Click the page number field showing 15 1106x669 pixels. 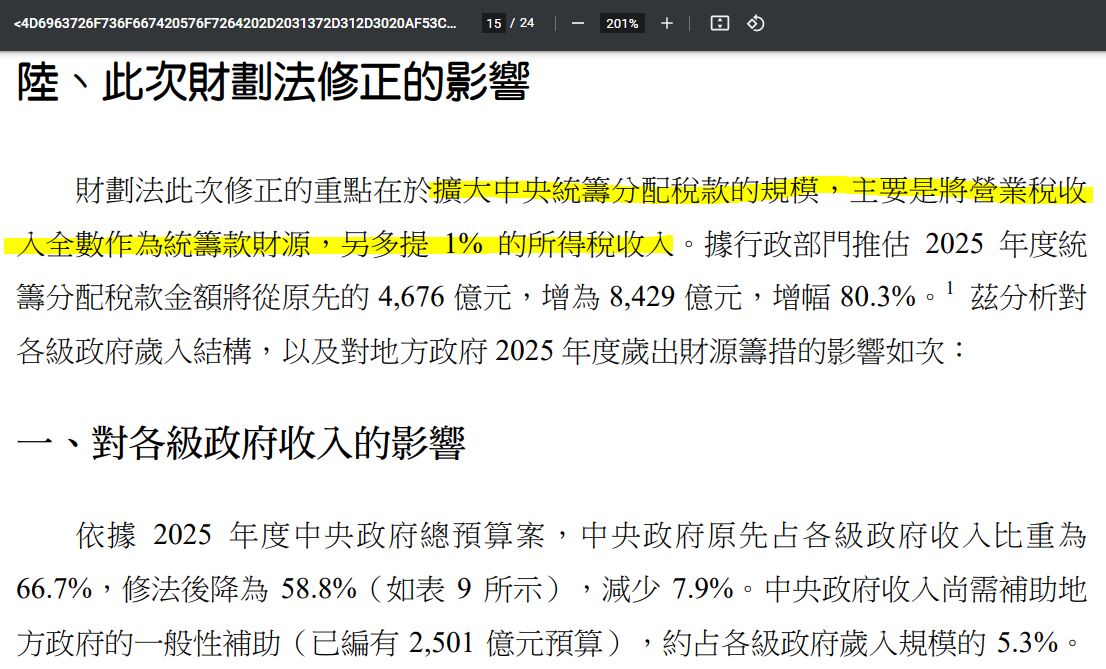492,23
